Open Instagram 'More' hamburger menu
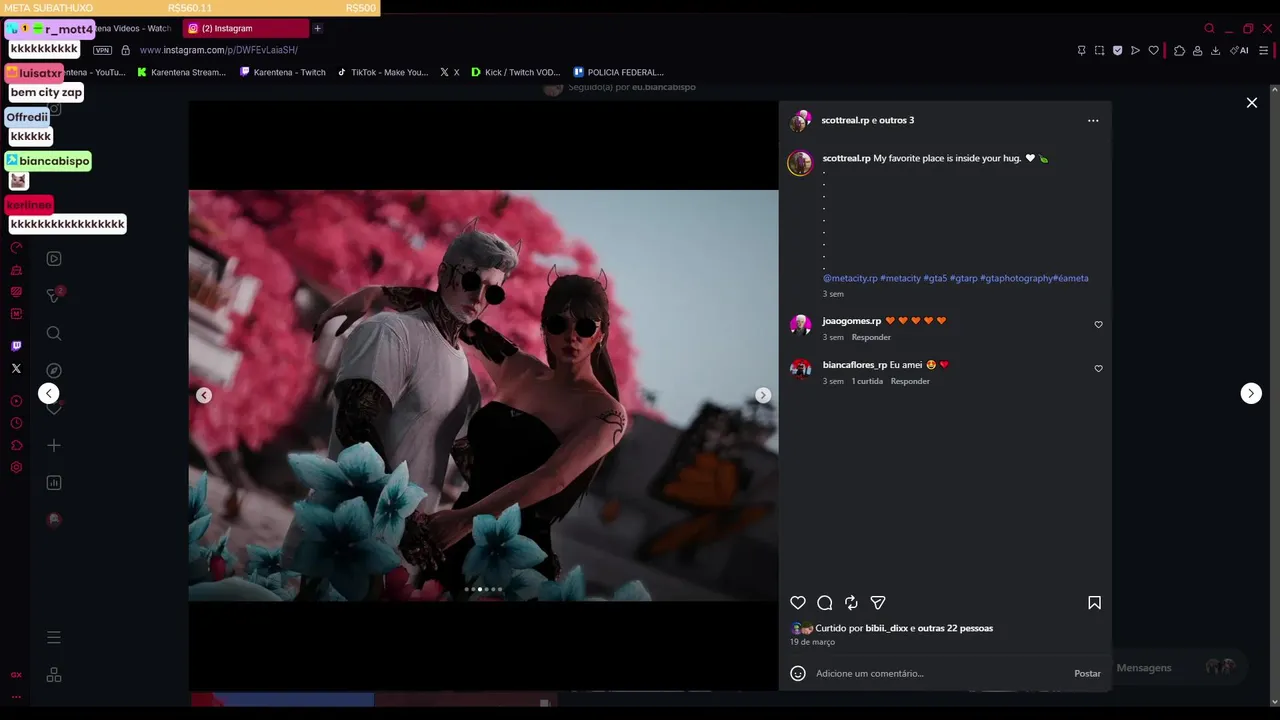Image resolution: width=1280 pixels, height=720 pixels. click(54, 637)
